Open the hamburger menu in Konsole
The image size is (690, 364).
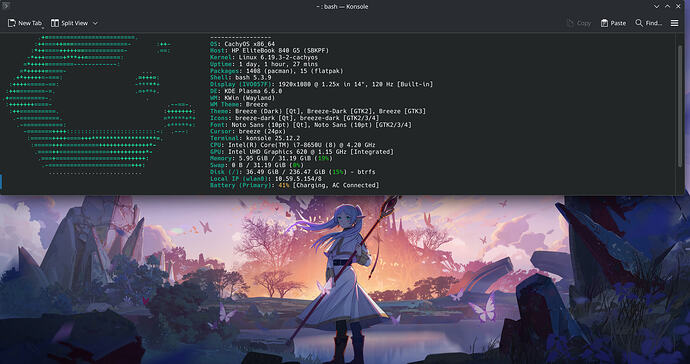(x=674, y=23)
